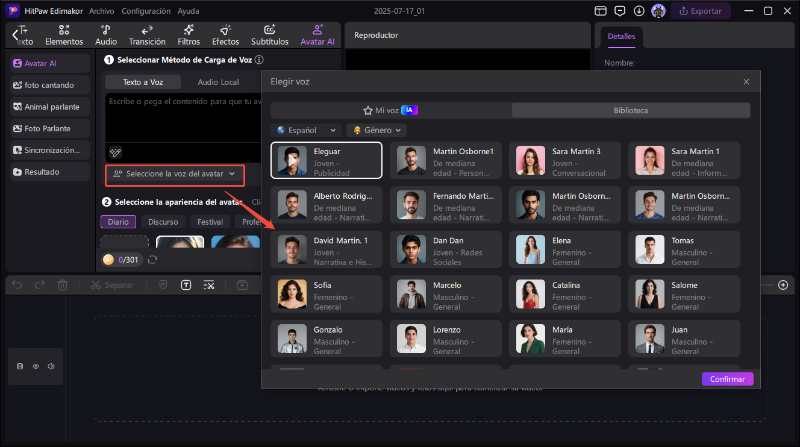Open the Filtros tool in the toolbar
This screenshot has height=447, width=800.
(188, 35)
